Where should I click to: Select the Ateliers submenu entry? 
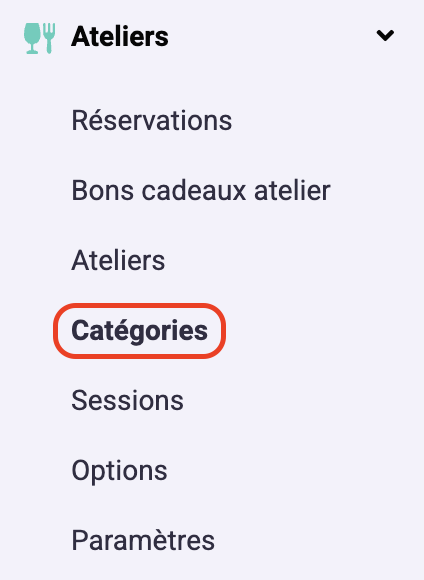pyautogui.click(x=118, y=260)
